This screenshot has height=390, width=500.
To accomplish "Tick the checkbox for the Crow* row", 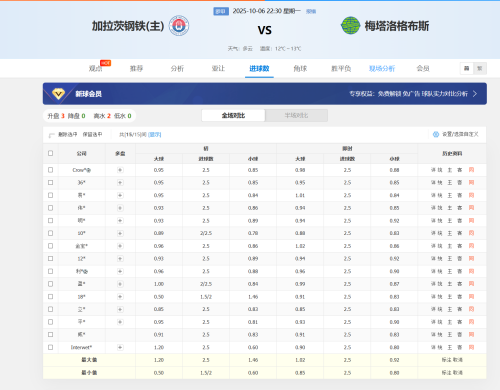I will pos(50,170).
